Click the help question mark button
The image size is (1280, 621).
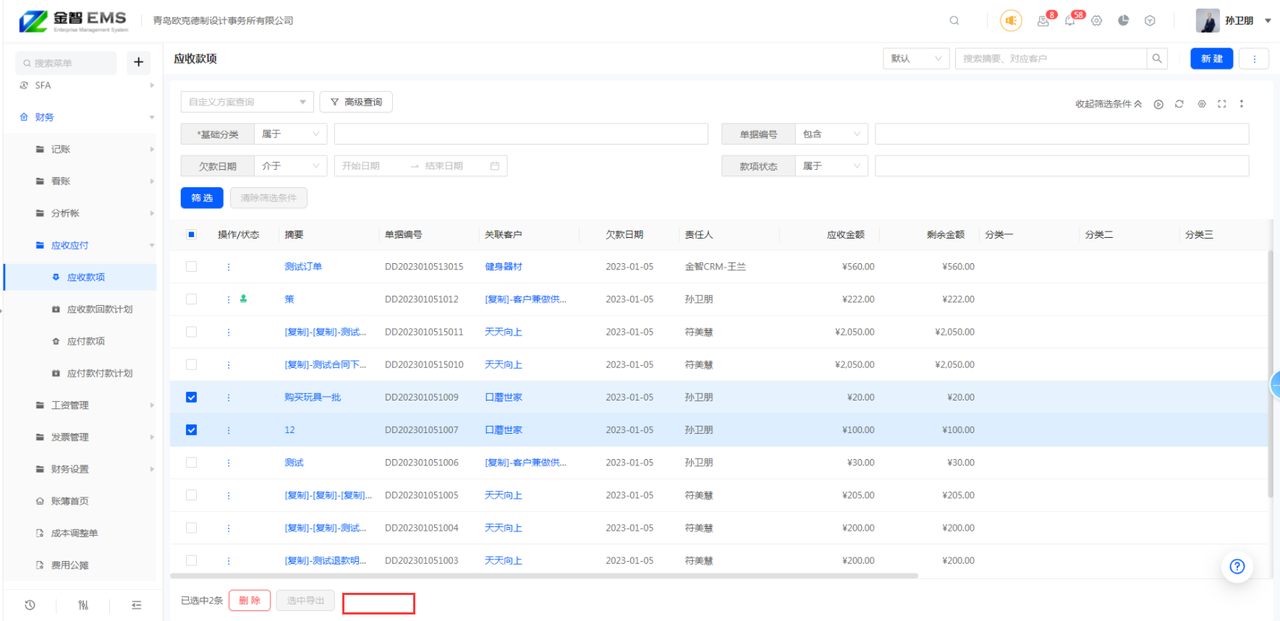pos(1237,567)
